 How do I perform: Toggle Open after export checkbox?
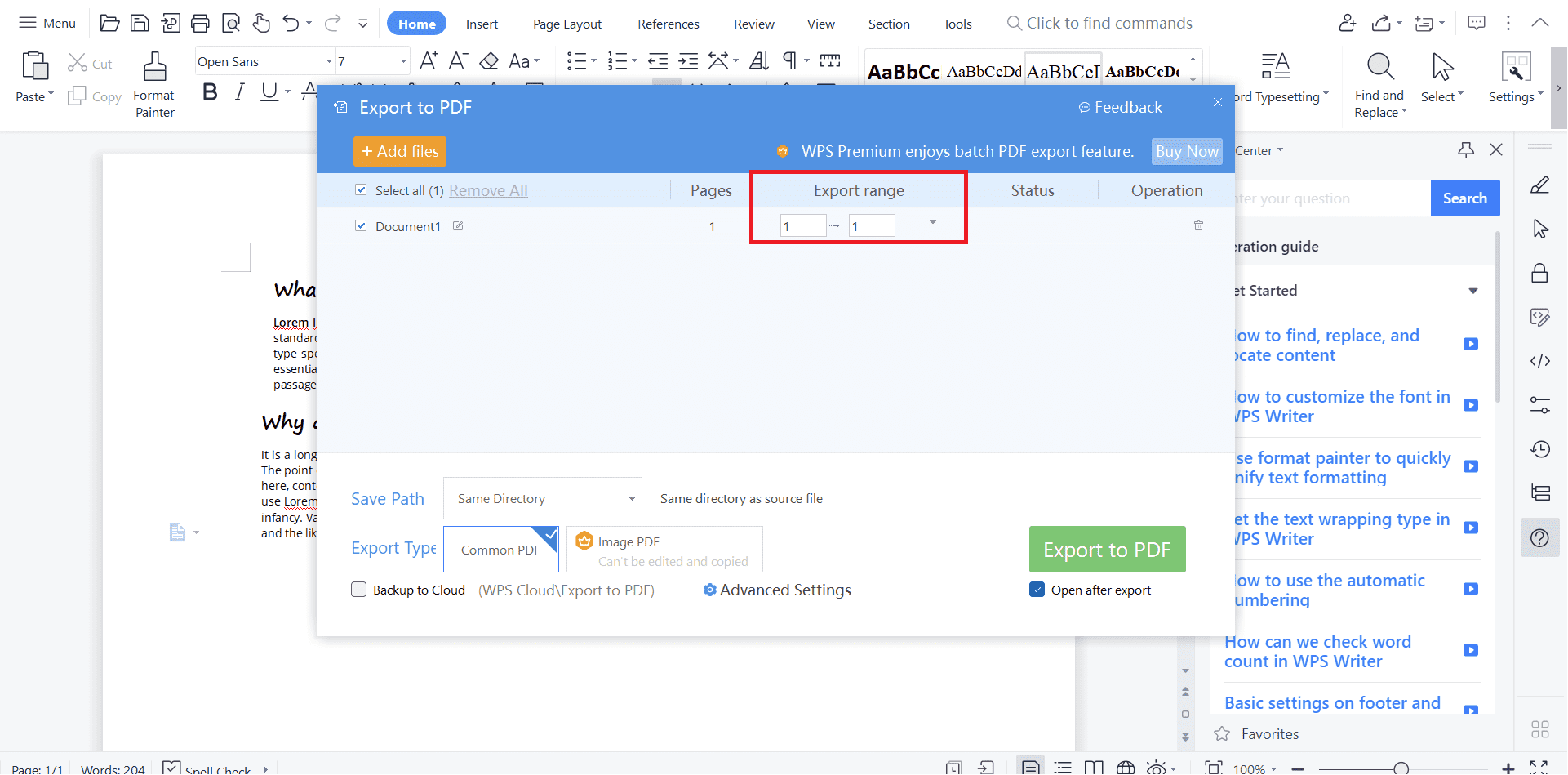click(1037, 590)
